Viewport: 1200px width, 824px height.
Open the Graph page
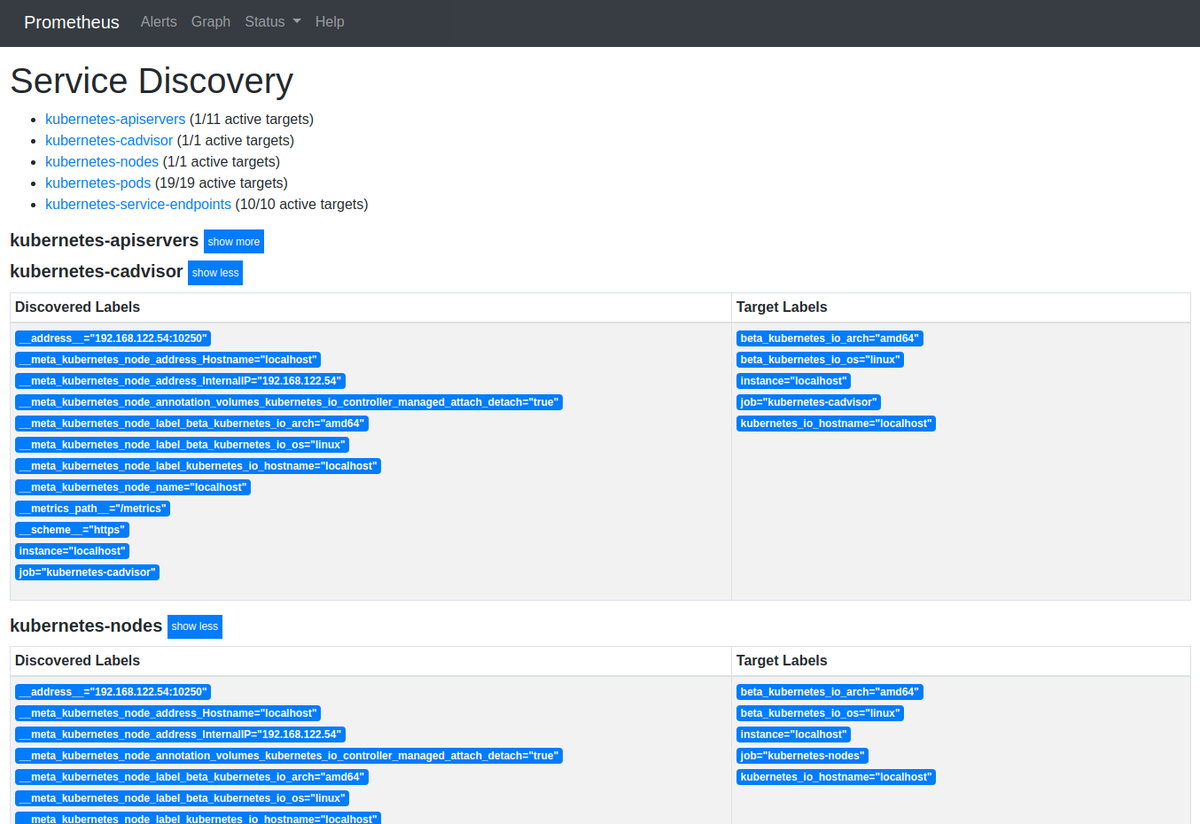(211, 21)
